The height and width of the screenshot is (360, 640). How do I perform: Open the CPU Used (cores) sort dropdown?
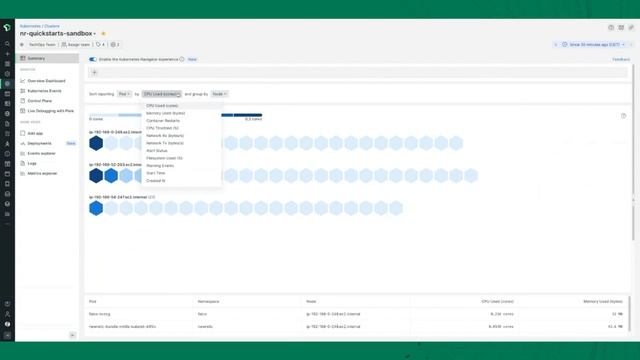(162, 94)
